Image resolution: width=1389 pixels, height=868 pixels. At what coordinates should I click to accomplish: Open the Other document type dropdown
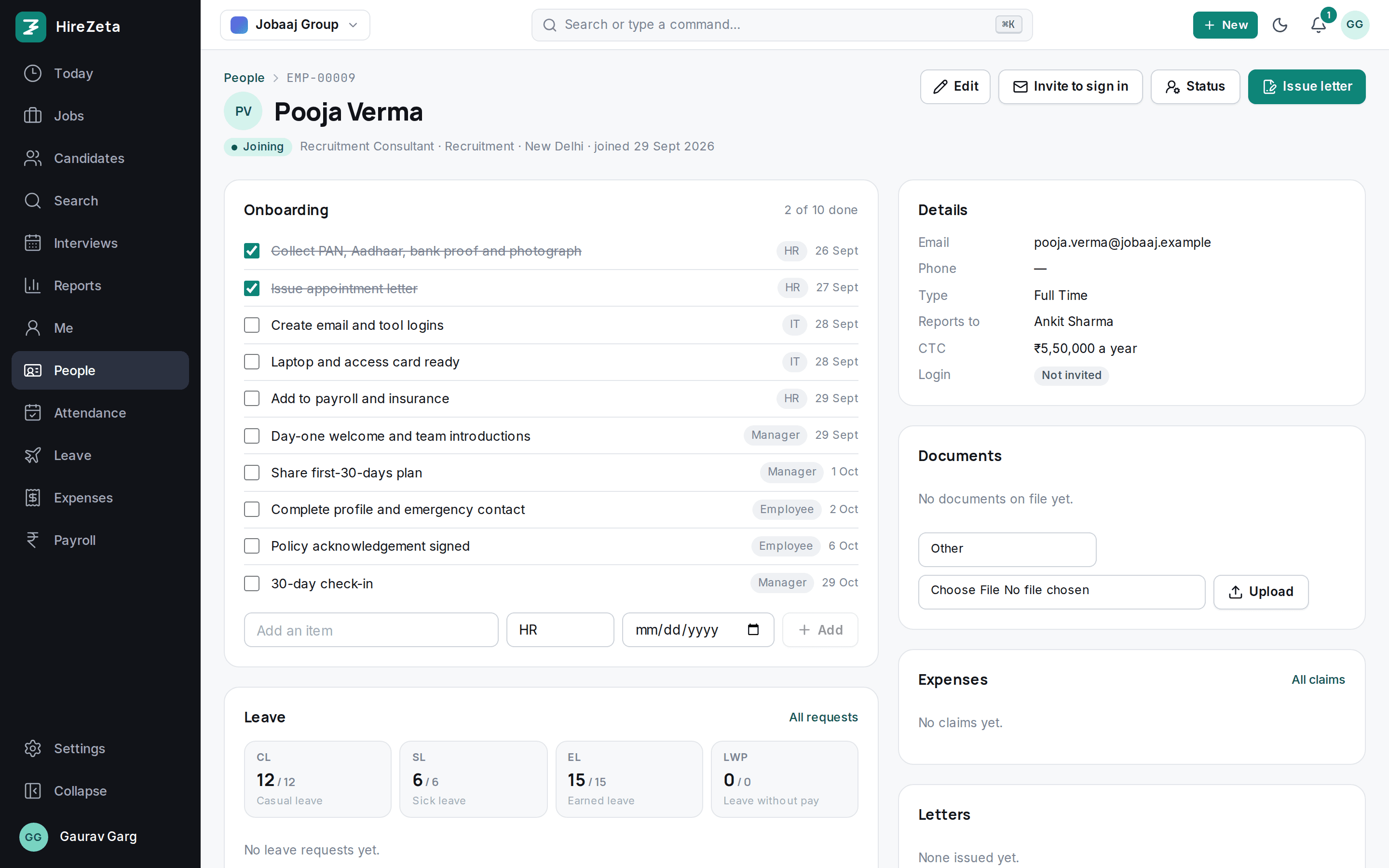pyautogui.click(x=1008, y=549)
